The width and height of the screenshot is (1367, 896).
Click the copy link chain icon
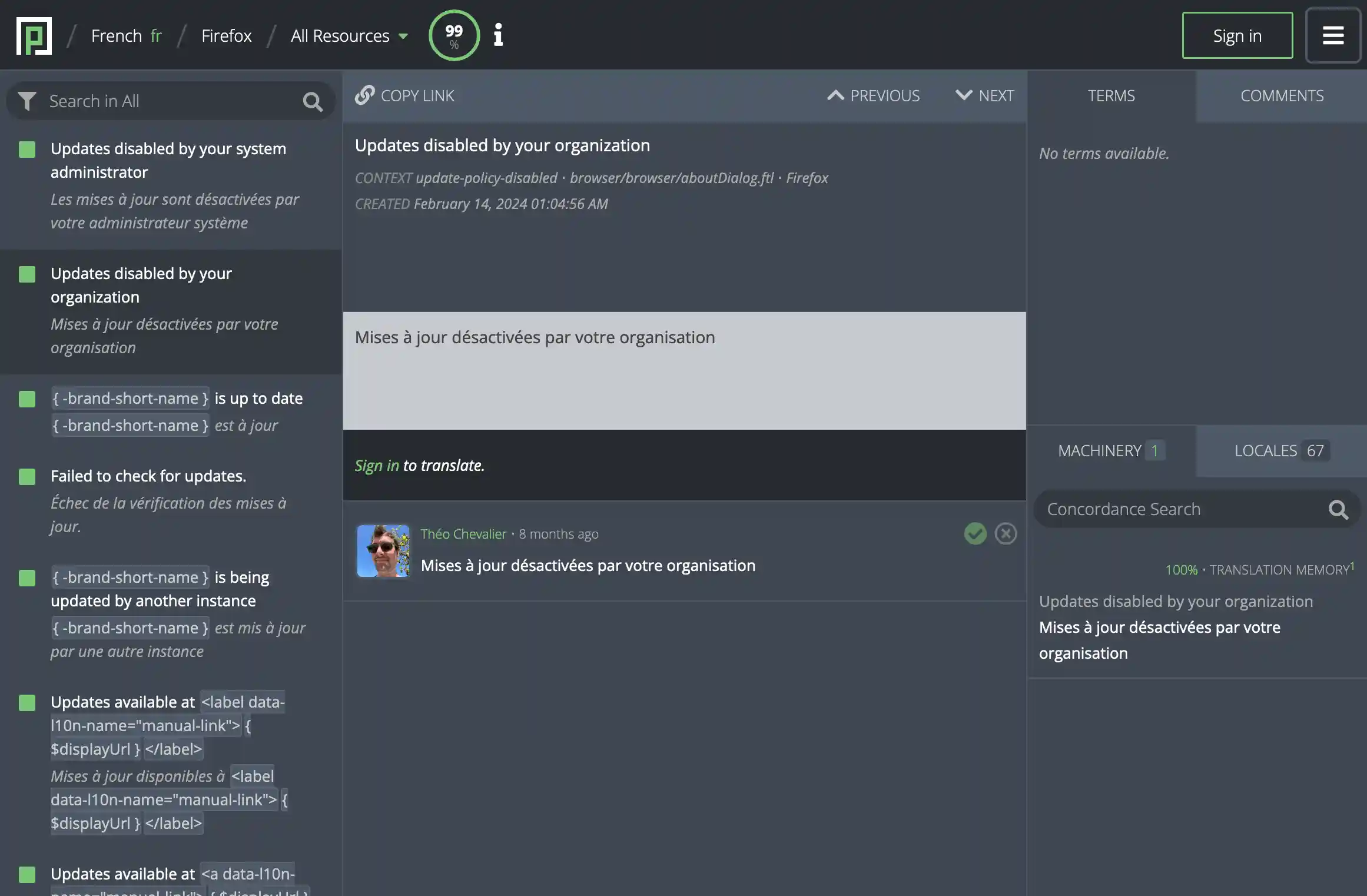(x=365, y=95)
